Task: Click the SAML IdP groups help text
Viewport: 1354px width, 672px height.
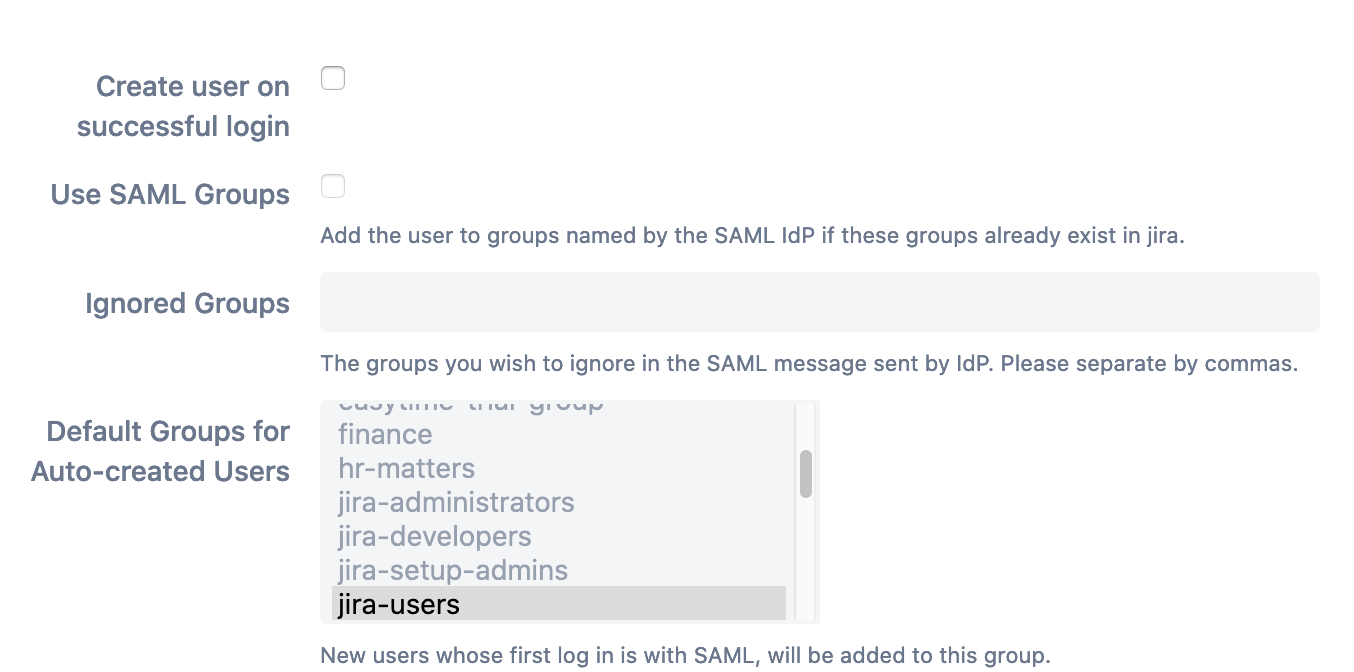Action: point(751,237)
